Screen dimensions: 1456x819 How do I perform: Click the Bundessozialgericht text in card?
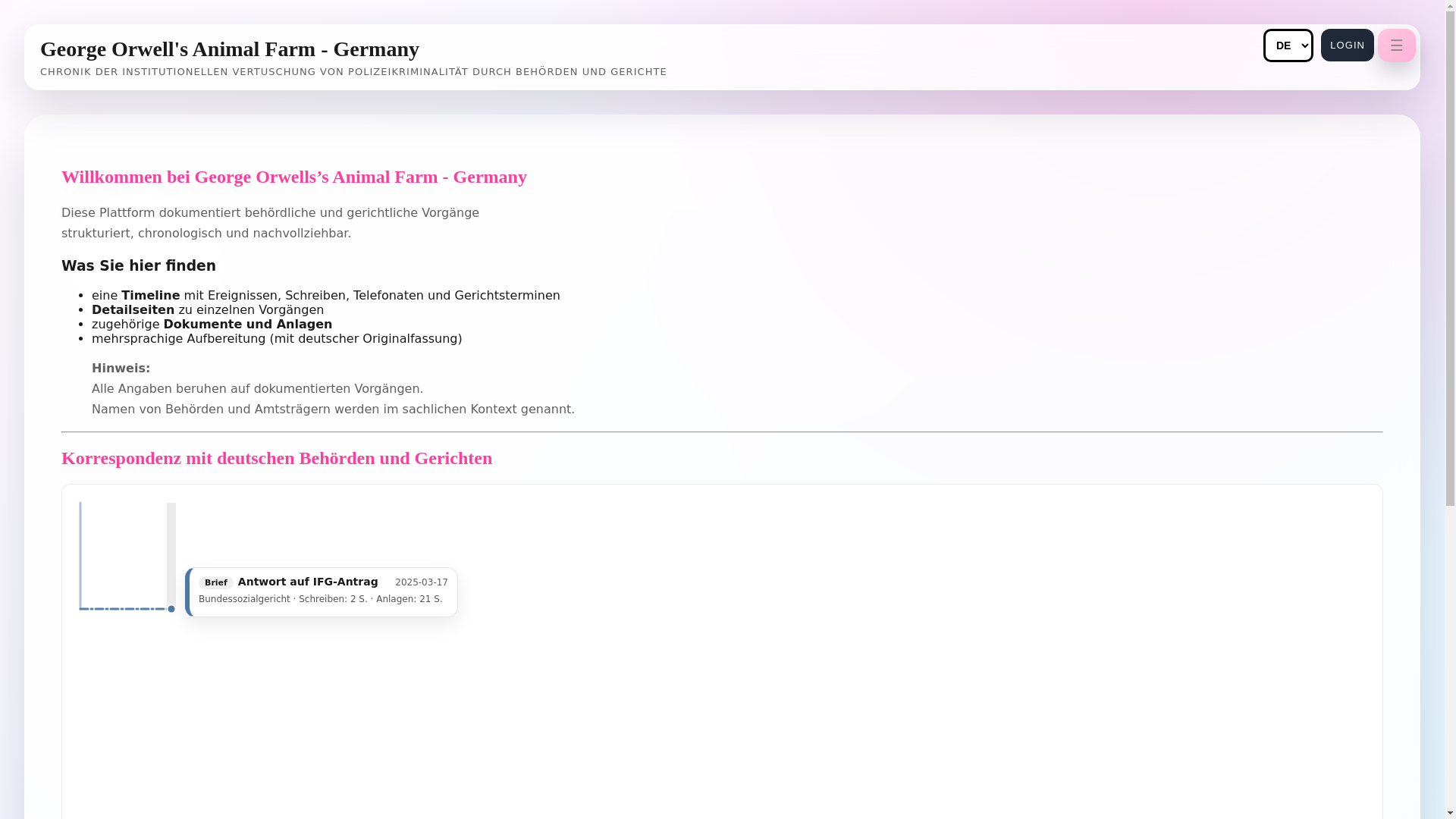244,599
